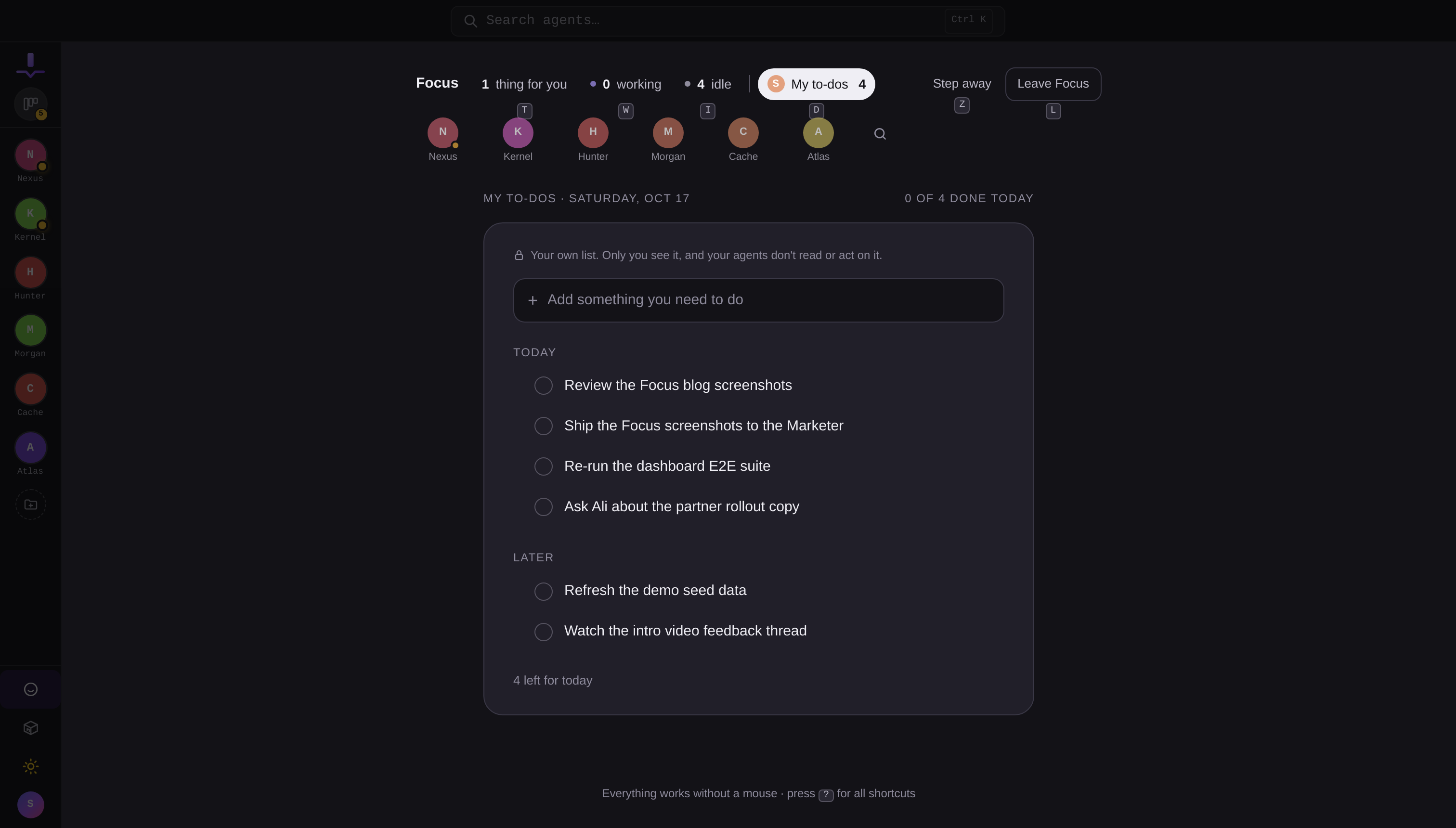Click the '0 OF 4 DONE TODAY' text
The width and height of the screenshot is (1456, 828).
pos(969,198)
